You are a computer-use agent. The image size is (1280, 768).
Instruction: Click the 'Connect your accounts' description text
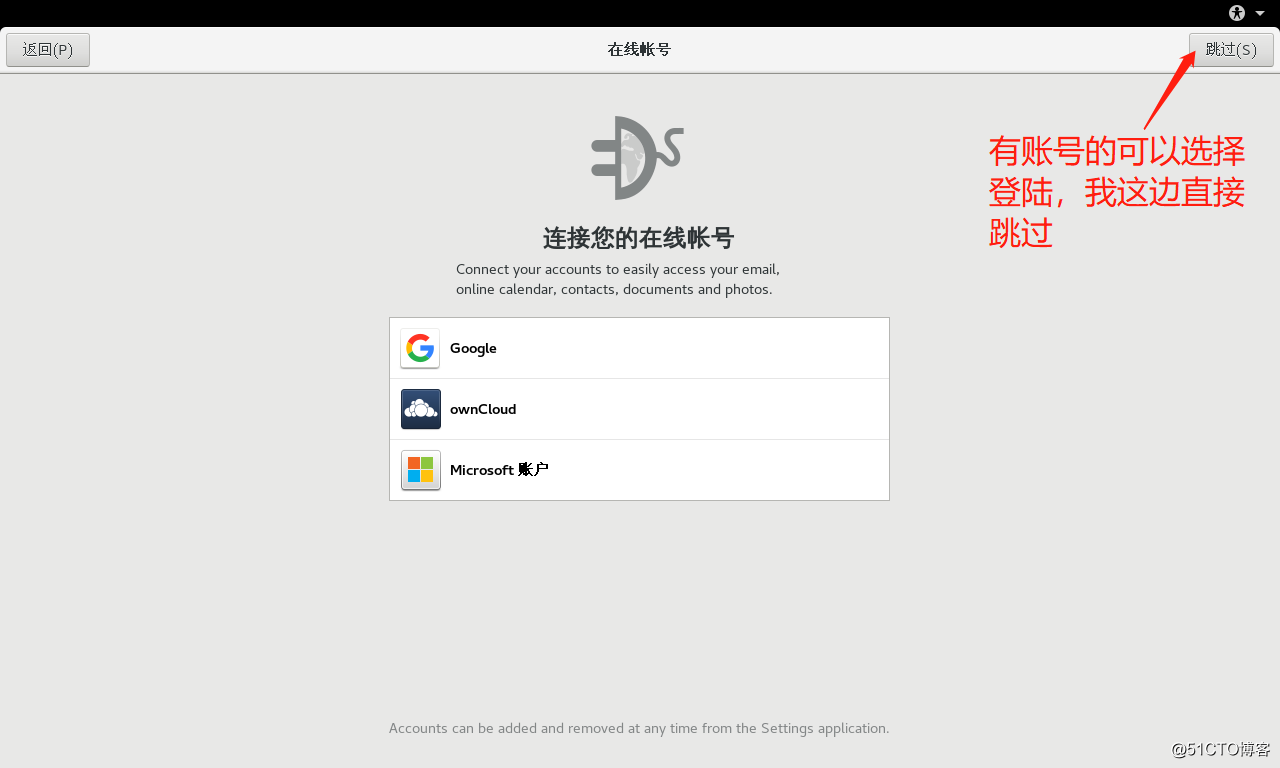[618, 279]
